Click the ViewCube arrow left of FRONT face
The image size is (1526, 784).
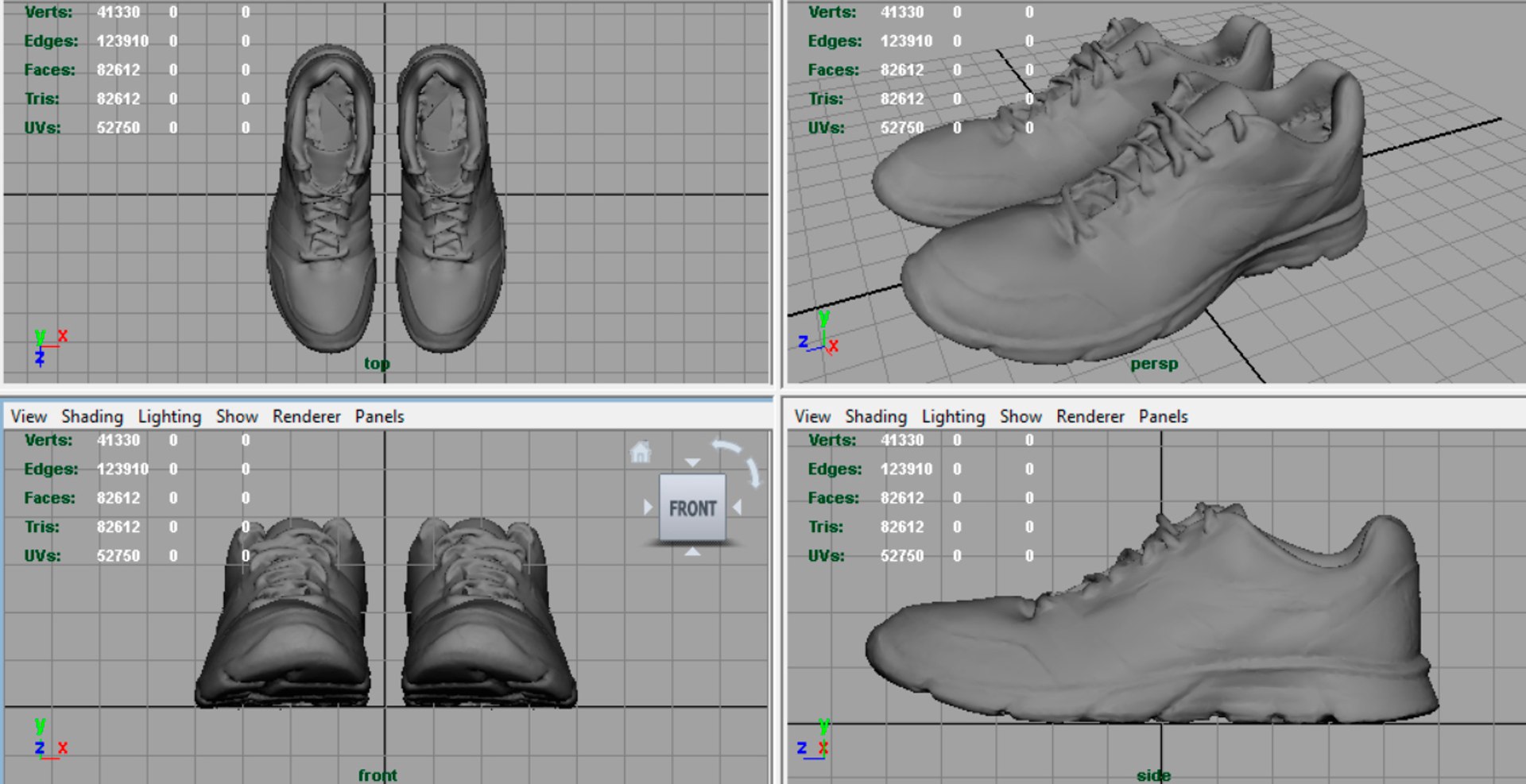click(x=648, y=507)
